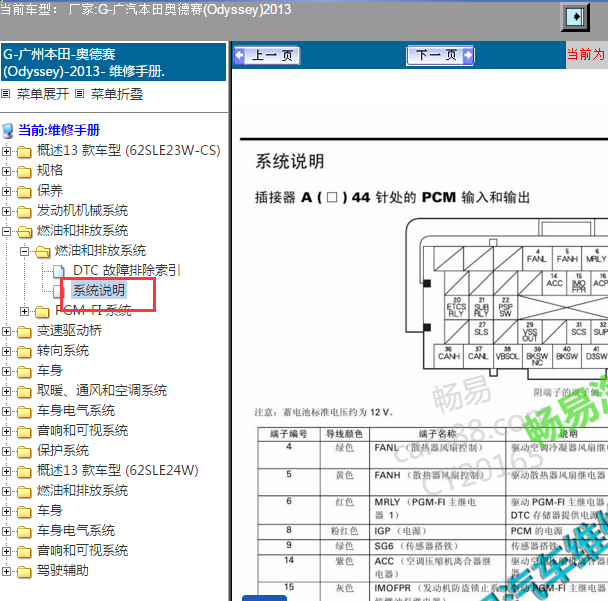
Task: Click the 驾驶辅助 folder icon
Action: point(24,572)
